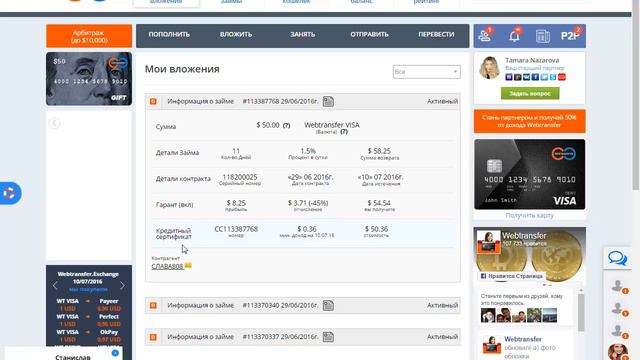Open the lifebuoy support icon on left edge
This screenshot has width=640, height=360.
click(9, 193)
